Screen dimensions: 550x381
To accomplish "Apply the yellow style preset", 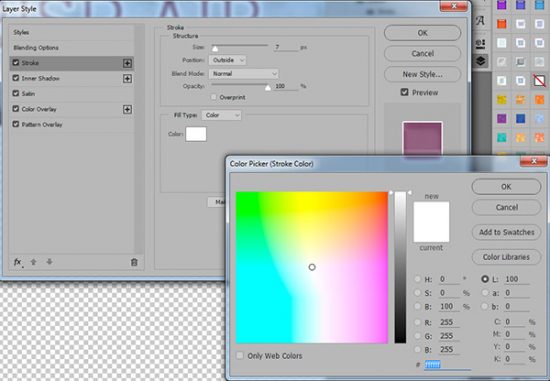I will tap(502, 100).
